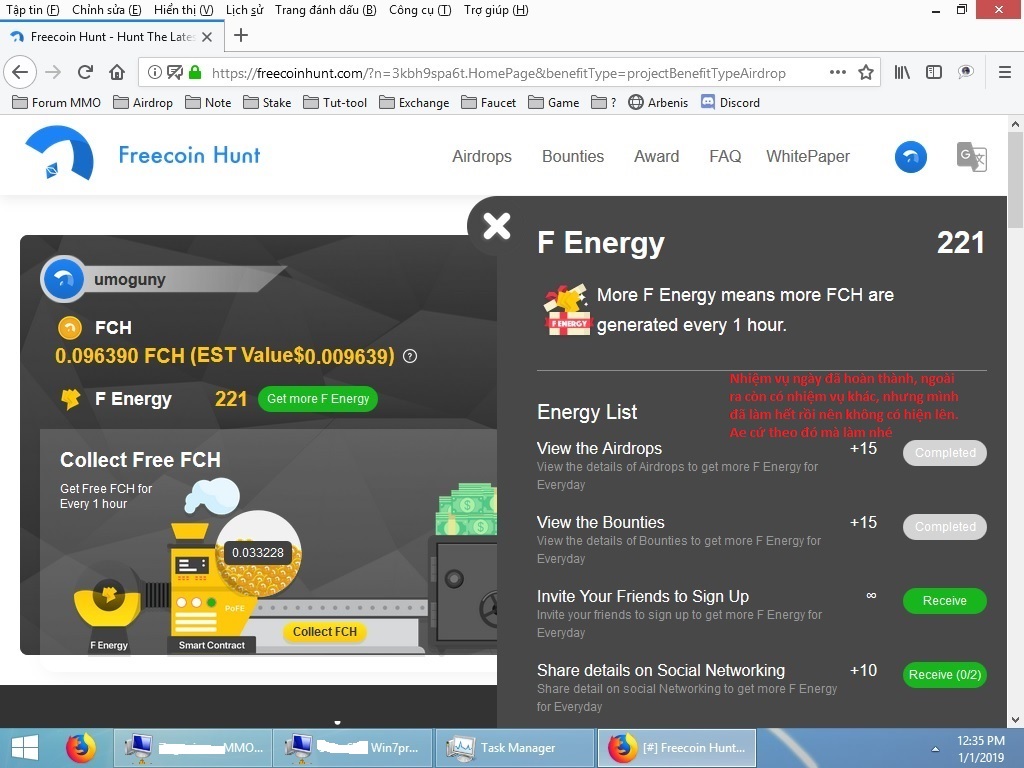
Task: Open the Arbenis bookmark
Action: click(658, 103)
